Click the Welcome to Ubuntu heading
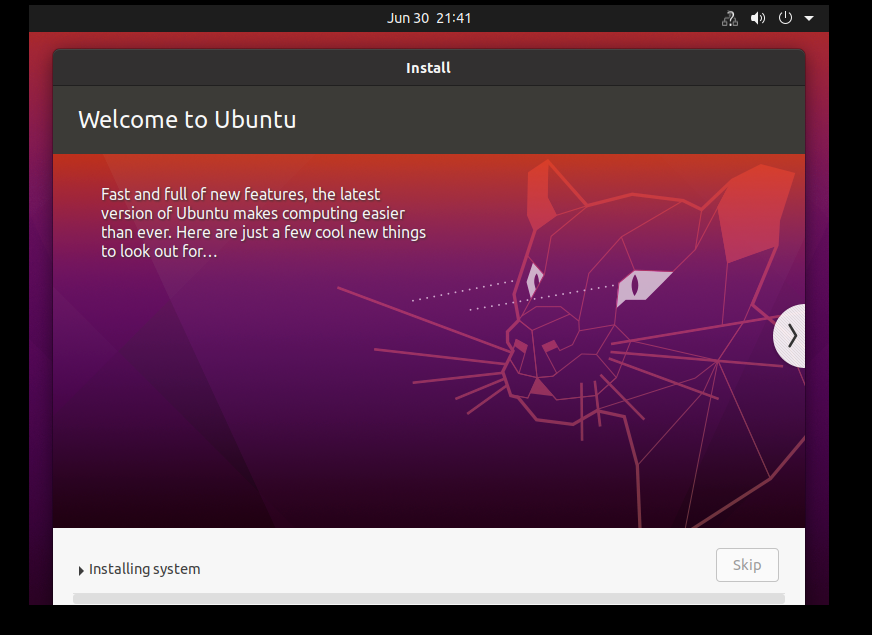 click(x=187, y=120)
